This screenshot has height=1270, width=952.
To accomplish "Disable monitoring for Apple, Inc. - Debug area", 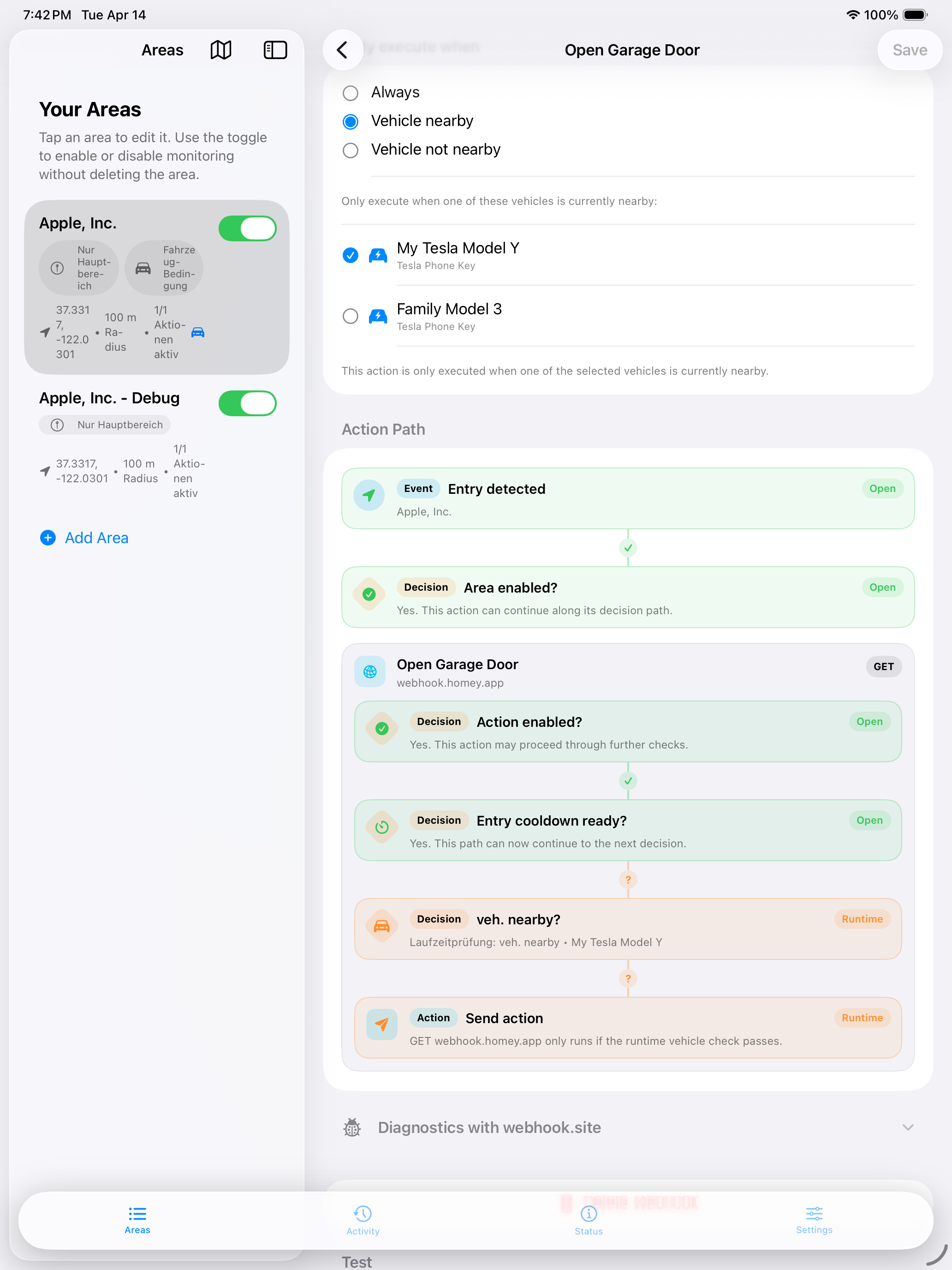I will point(247,404).
